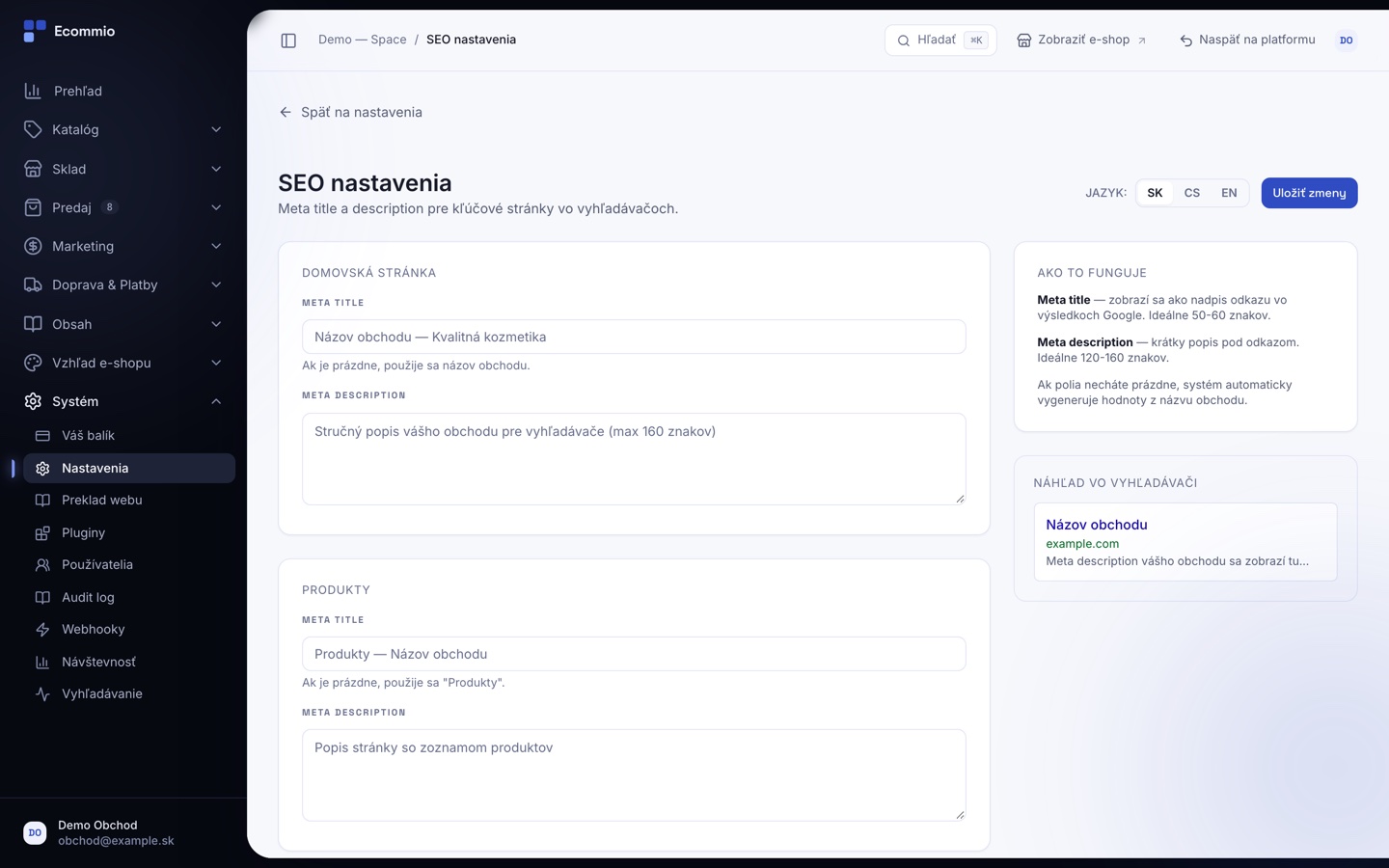Screen dimensions: 1389x868
Task: Expand the Marketing section chevron
Action: coord(216,247)
